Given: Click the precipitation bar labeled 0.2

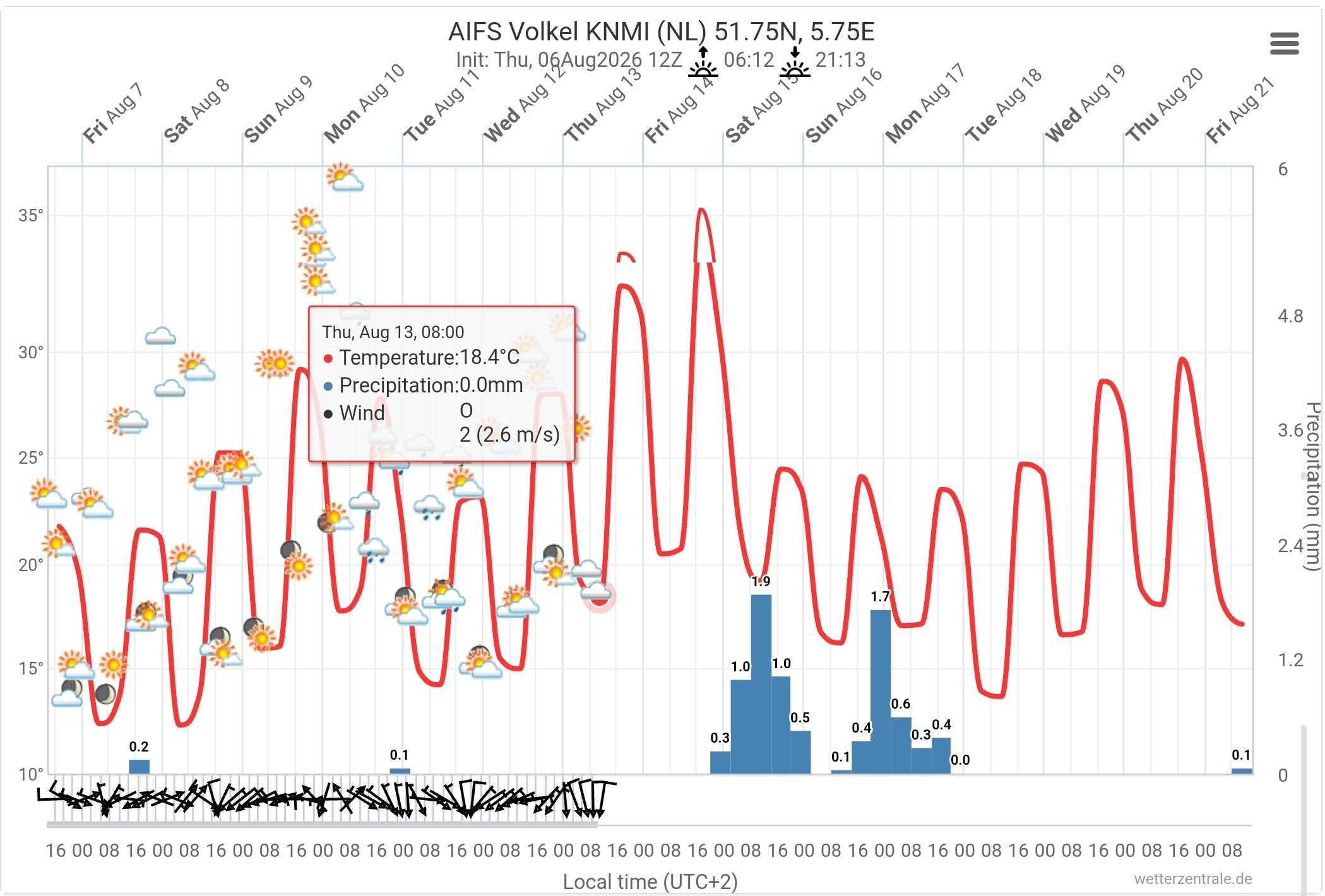Looking at the screenshot, I should [x=139, y=767].
